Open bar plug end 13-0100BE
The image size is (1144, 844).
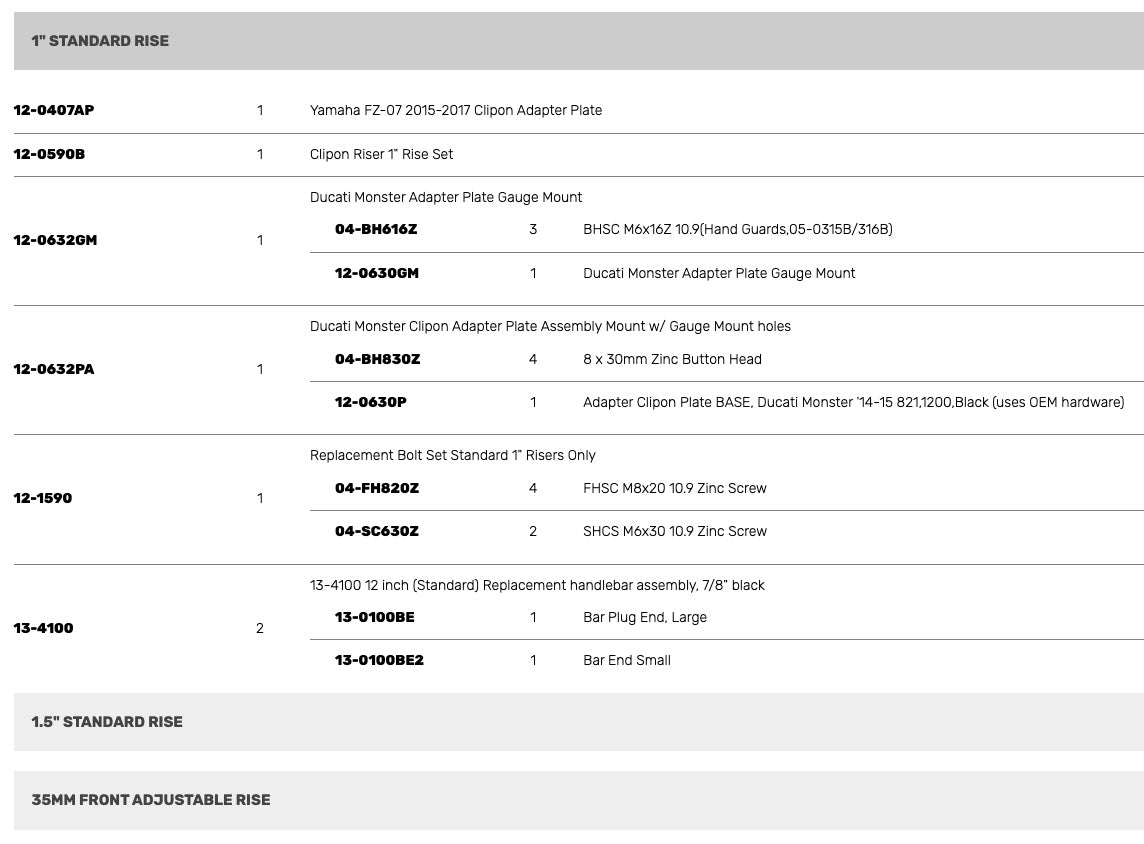(x=375, y=617)
